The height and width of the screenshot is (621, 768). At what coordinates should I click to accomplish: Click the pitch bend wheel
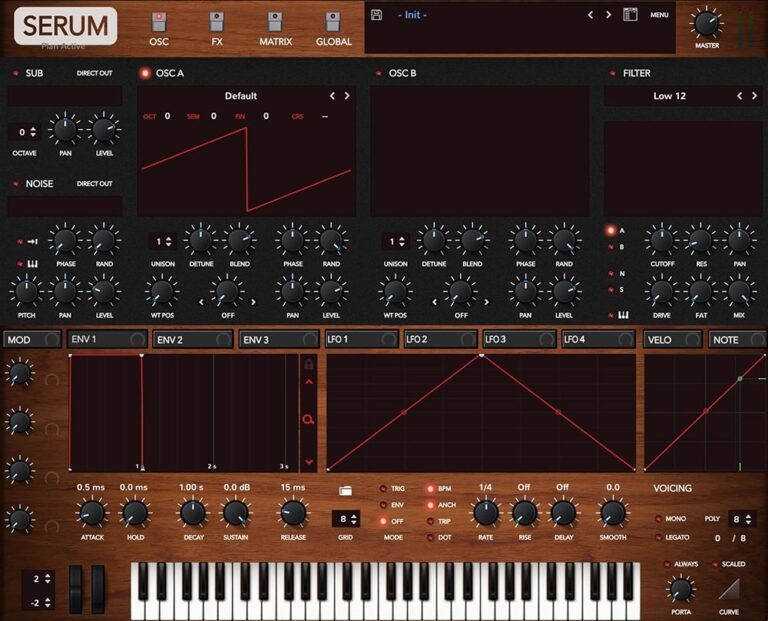pos(75,589)
